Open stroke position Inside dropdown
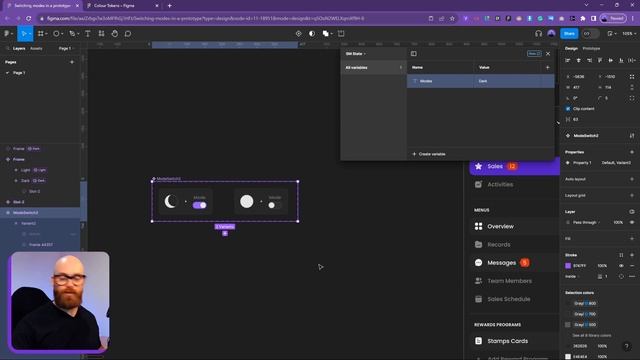 coord(572,276)
